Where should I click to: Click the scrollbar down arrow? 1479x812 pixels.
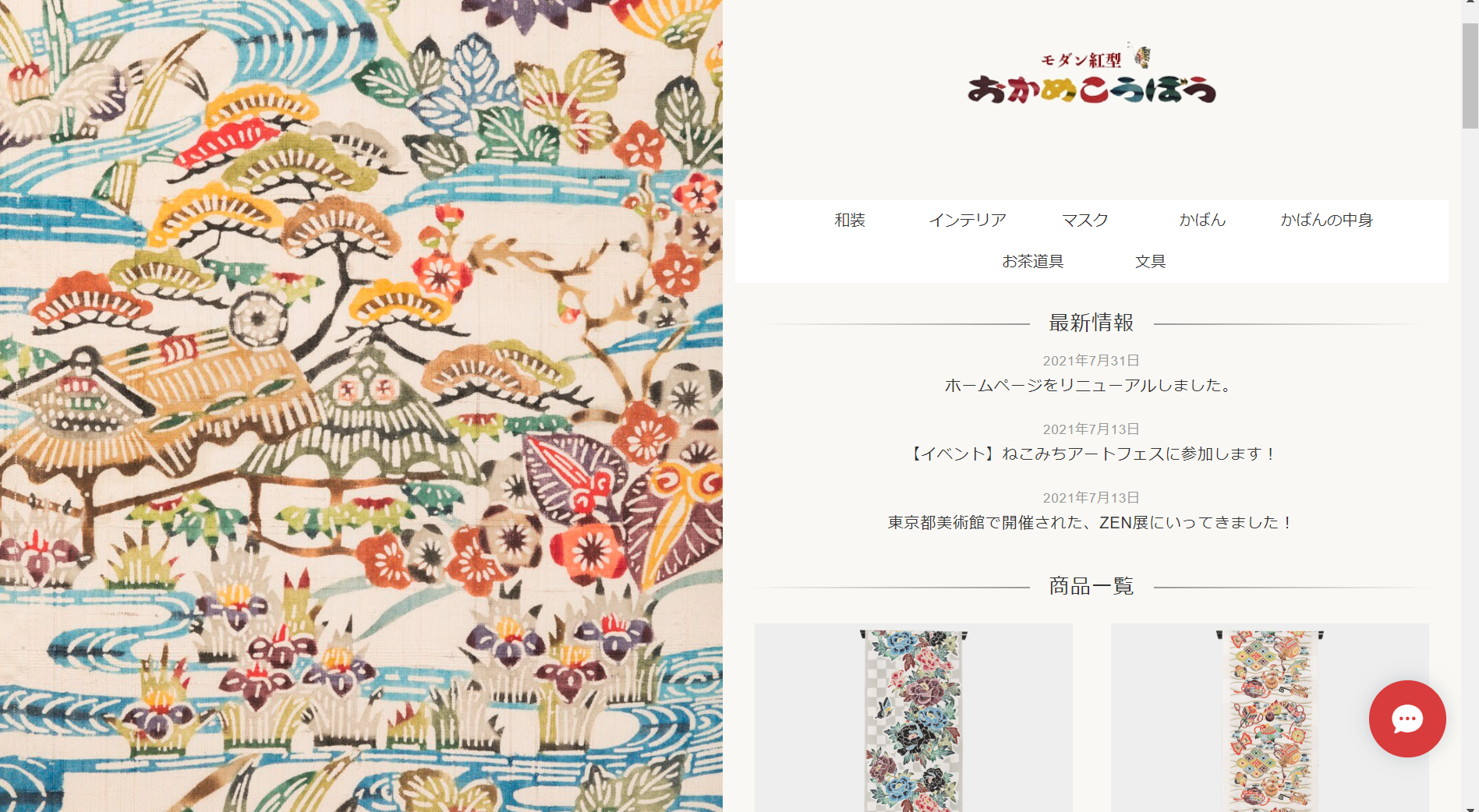pyautogui.click(x=1470, y=807)
